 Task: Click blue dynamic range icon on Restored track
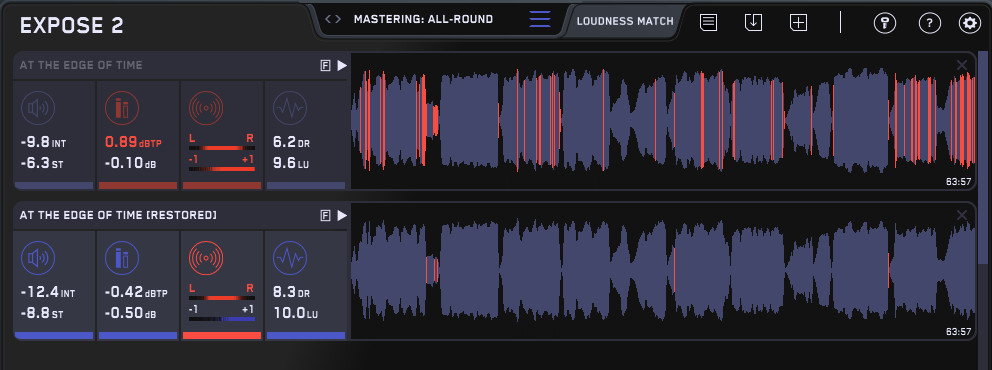290,259
